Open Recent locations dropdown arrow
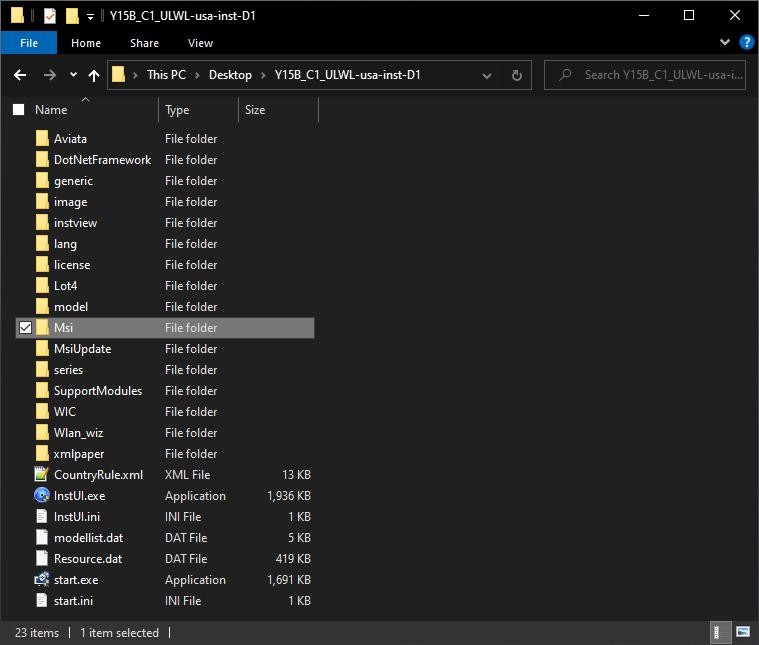759x645 pixels. (x=73, y=75)
